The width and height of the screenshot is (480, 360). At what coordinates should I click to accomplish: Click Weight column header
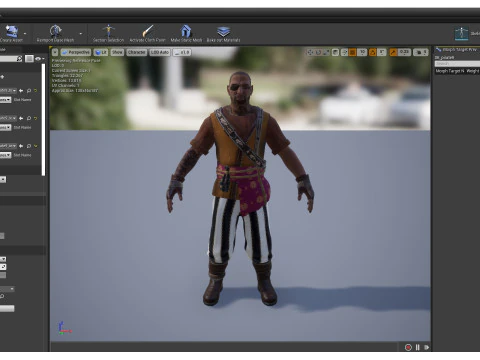473,71
